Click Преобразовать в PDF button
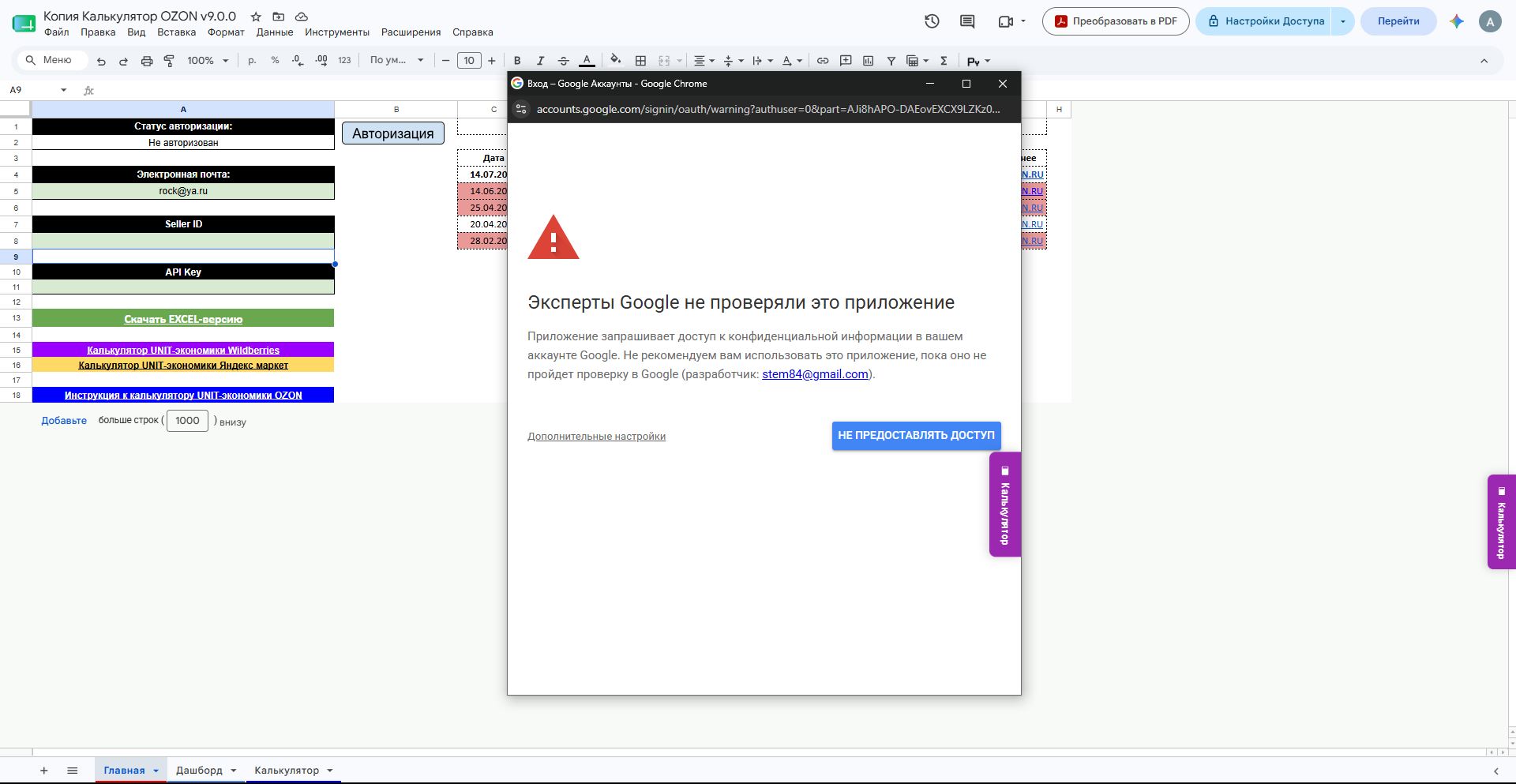1516x784 pixels. tap(1116, 21)
